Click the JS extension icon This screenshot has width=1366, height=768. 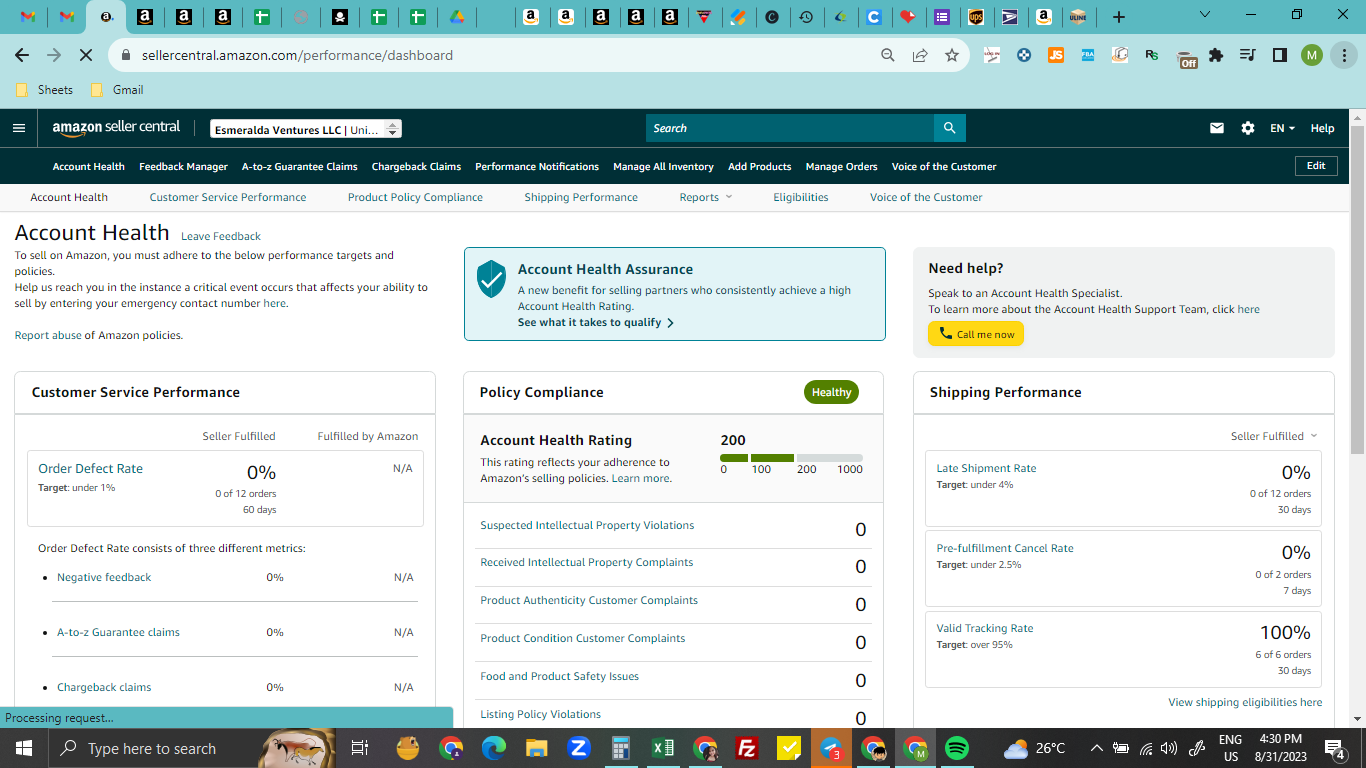pos(1056,55)
